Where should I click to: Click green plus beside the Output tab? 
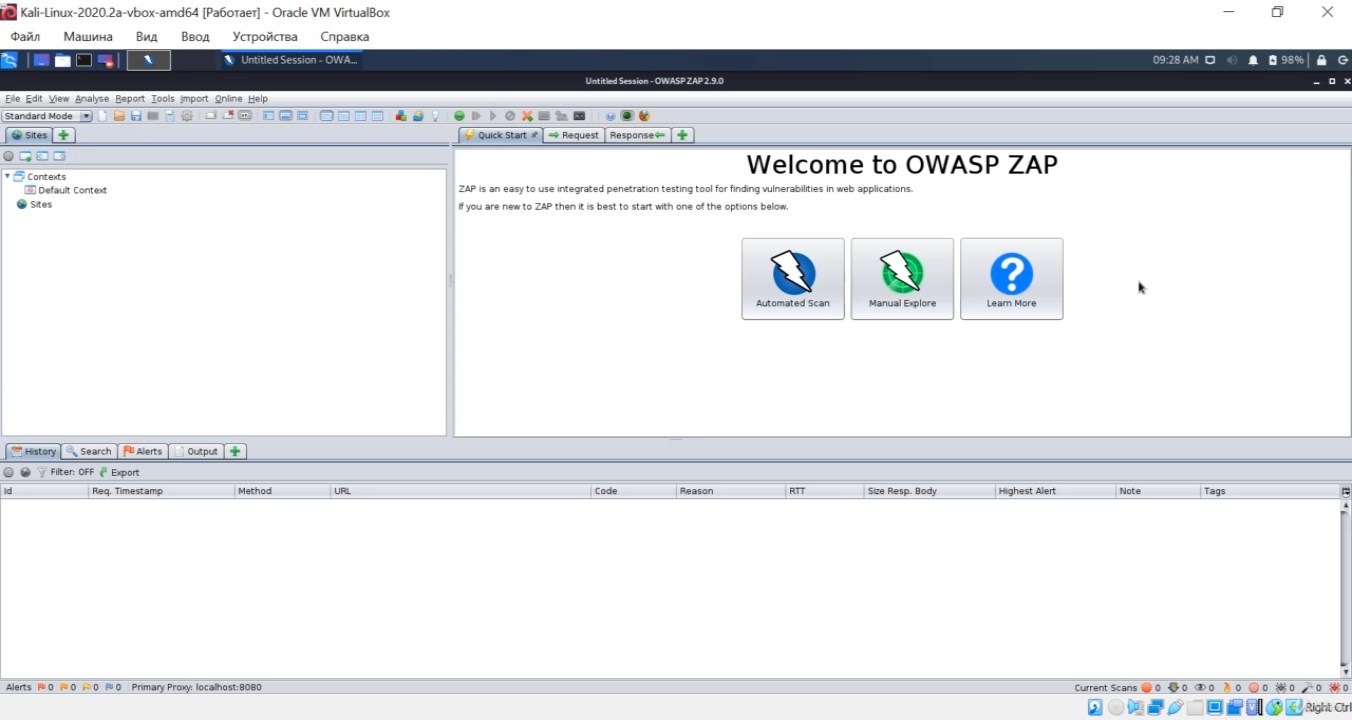(x=235, y=451)
